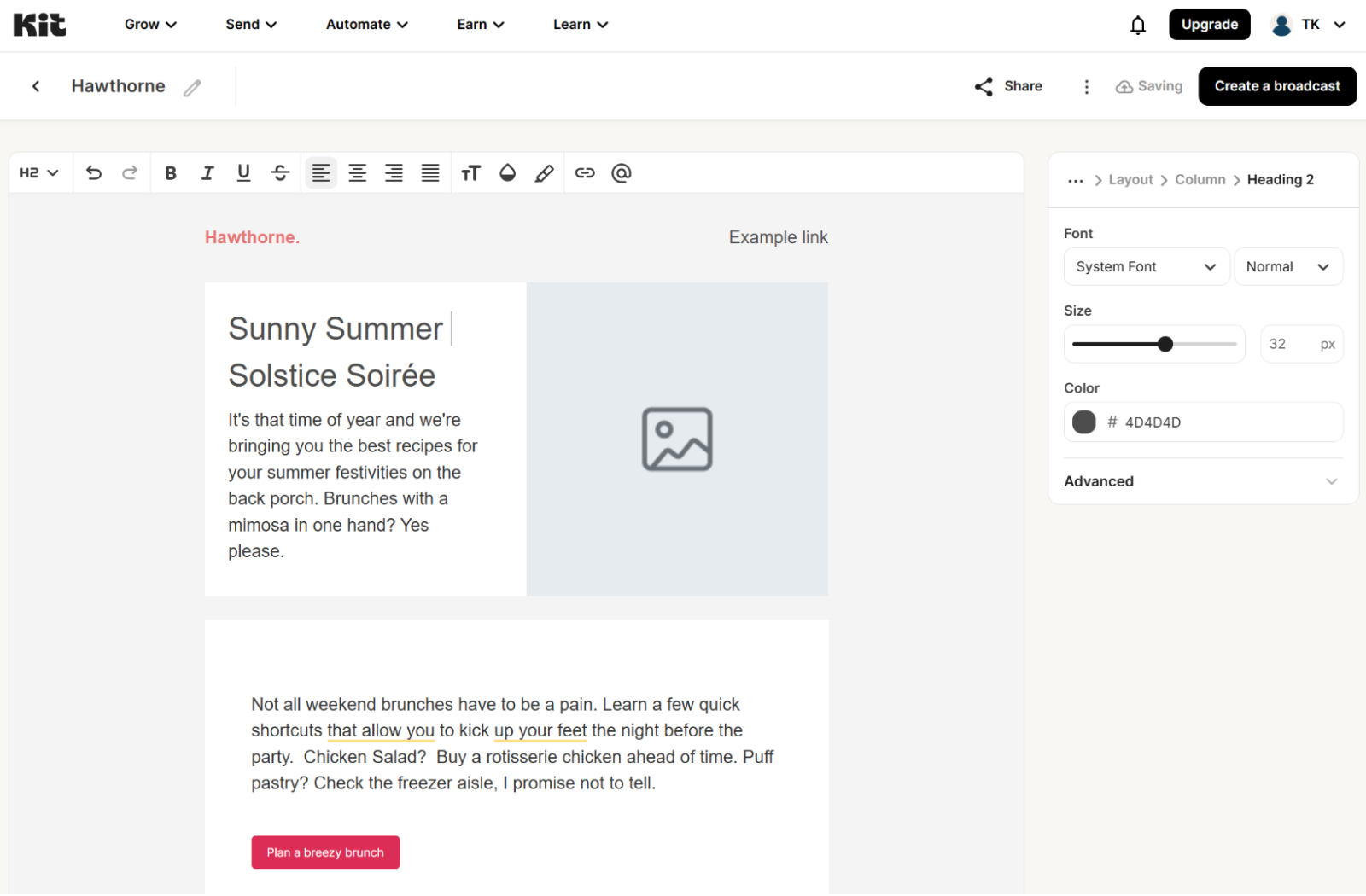This screenshot has width=1366, height=896.
Task: Click the Create a broadcast button
Action: pos(1277,86)
